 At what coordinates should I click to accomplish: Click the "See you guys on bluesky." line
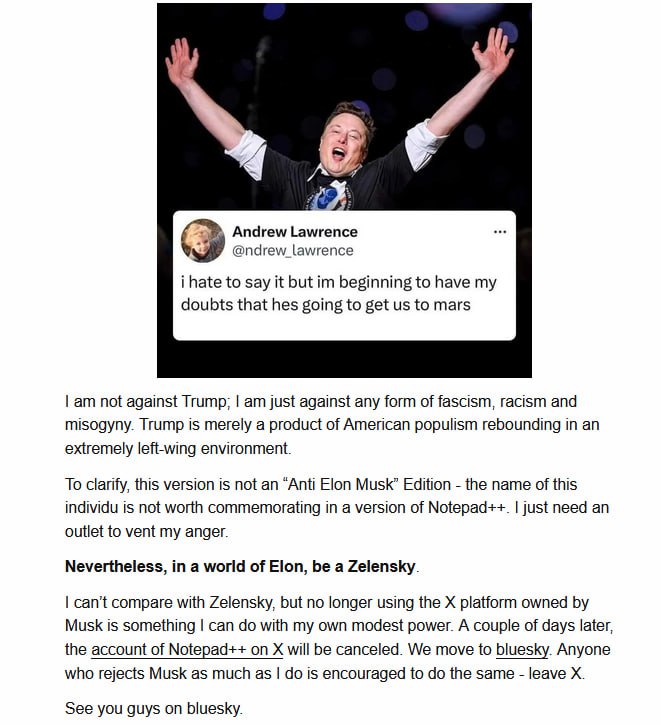click(154, 709)
